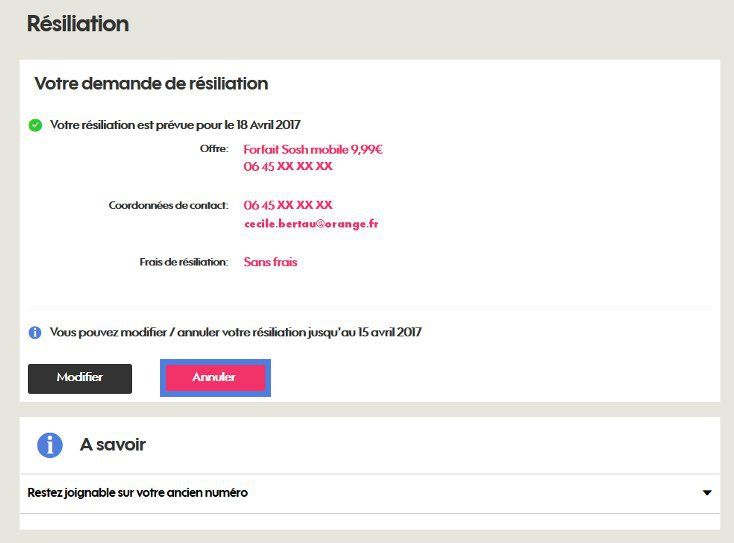Click Forfait Sosh mobile 9,99€ offer
The height and width of the screenshot is (543, 734).
[313, 149]
